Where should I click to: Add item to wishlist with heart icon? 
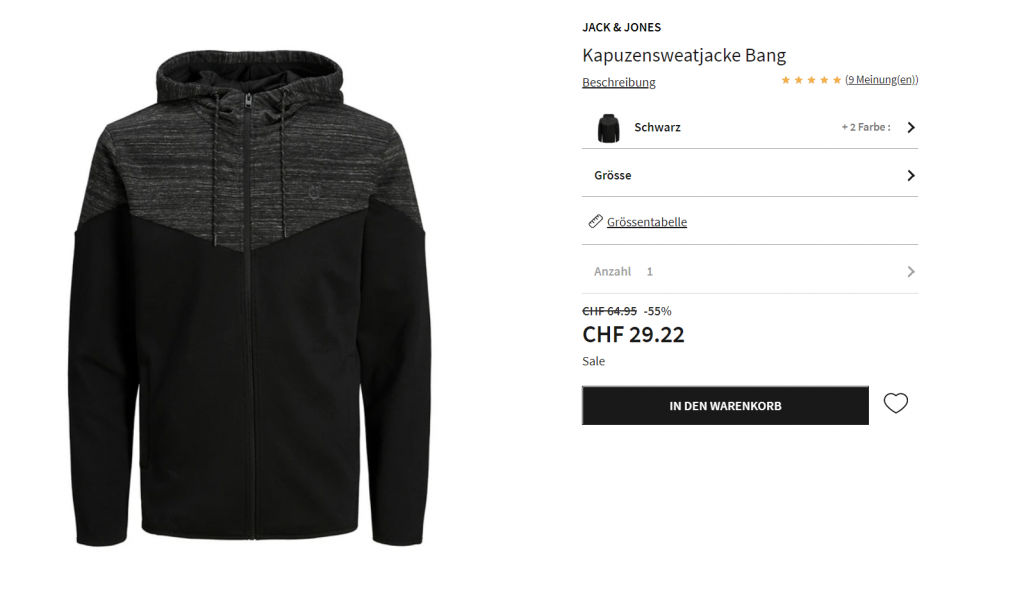coord(895,403)
